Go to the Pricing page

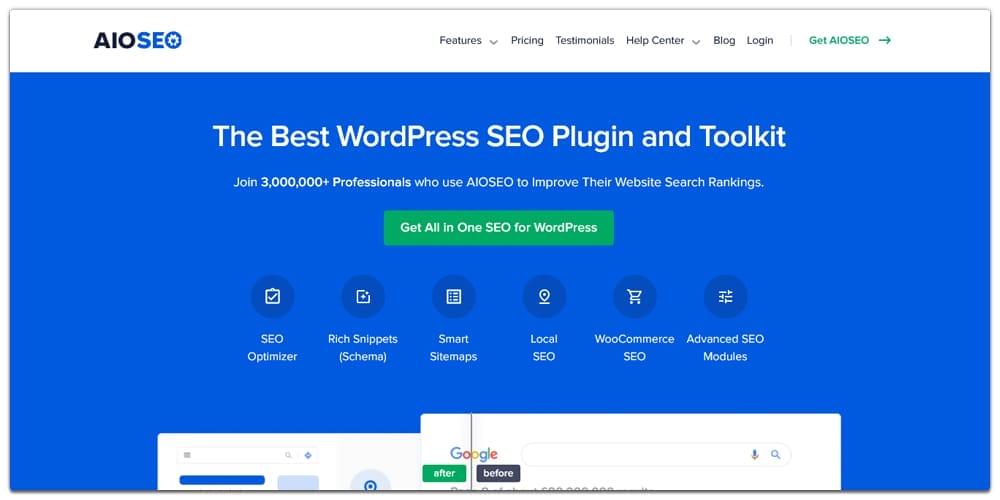(x=527, y=40)
